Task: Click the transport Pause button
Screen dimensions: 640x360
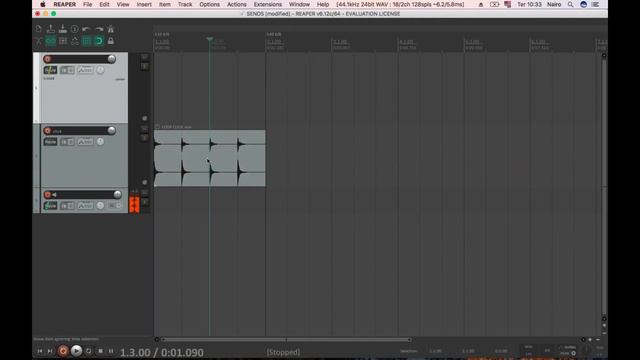Action: click(x=111, y=351)
